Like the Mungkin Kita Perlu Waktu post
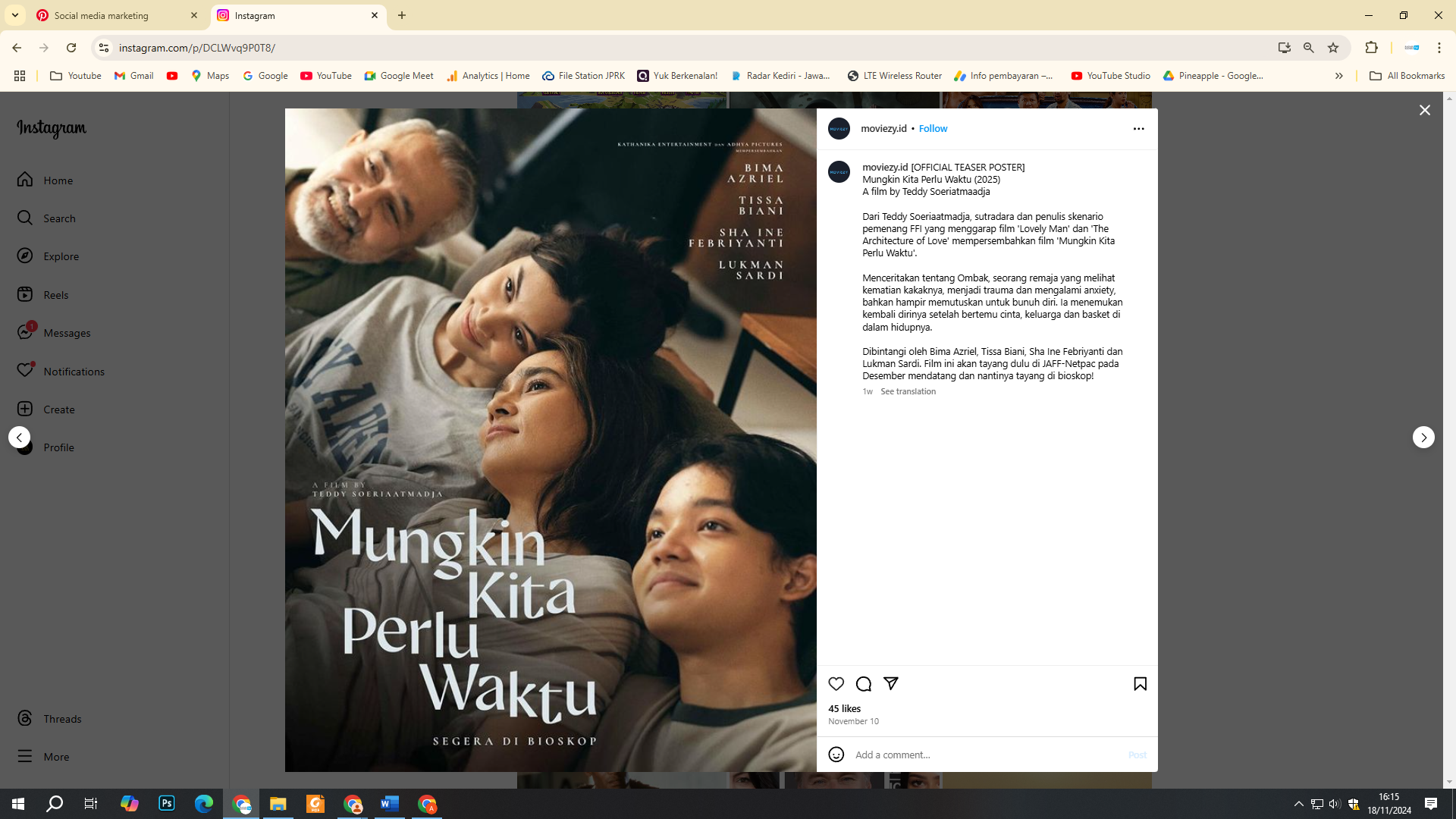The height and width of the screenshot is (819, 1456). click(836, 684)
